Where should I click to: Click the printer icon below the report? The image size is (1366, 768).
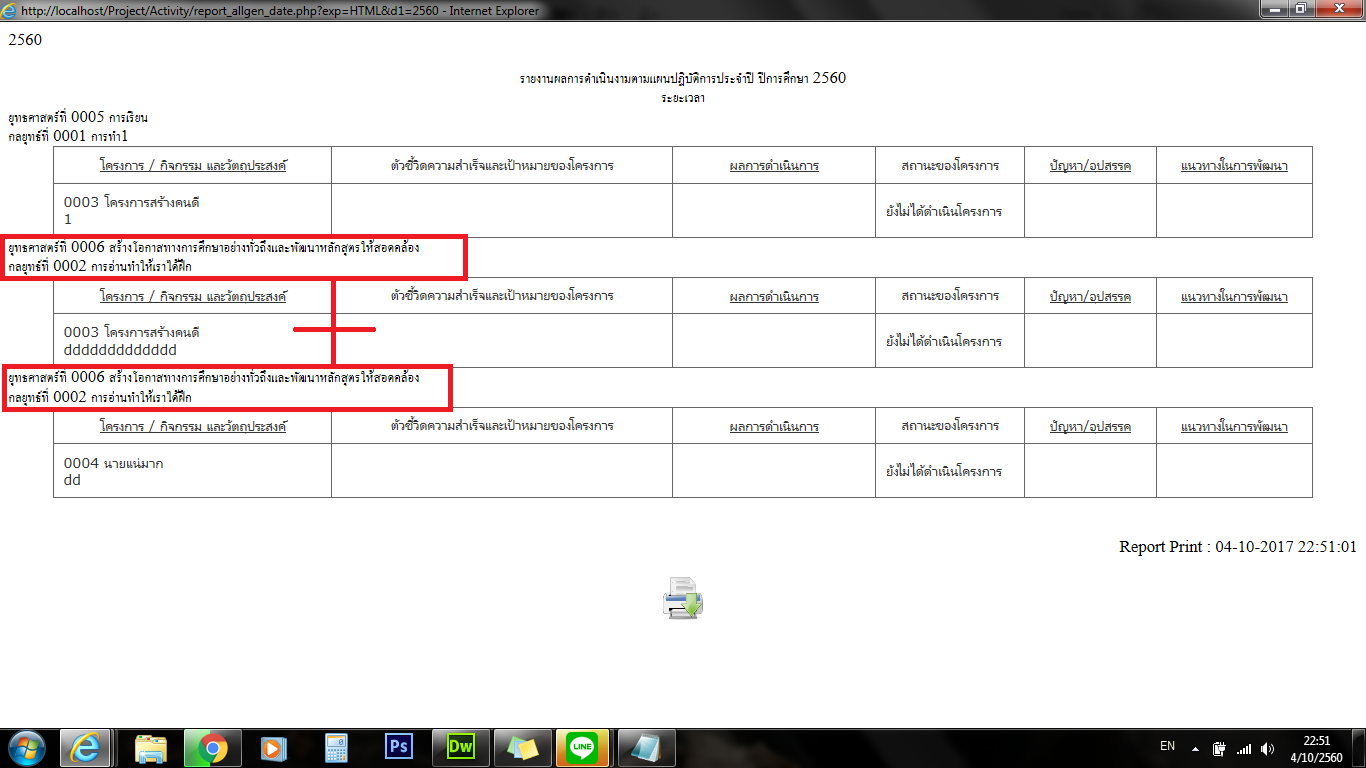click(682, 597)
